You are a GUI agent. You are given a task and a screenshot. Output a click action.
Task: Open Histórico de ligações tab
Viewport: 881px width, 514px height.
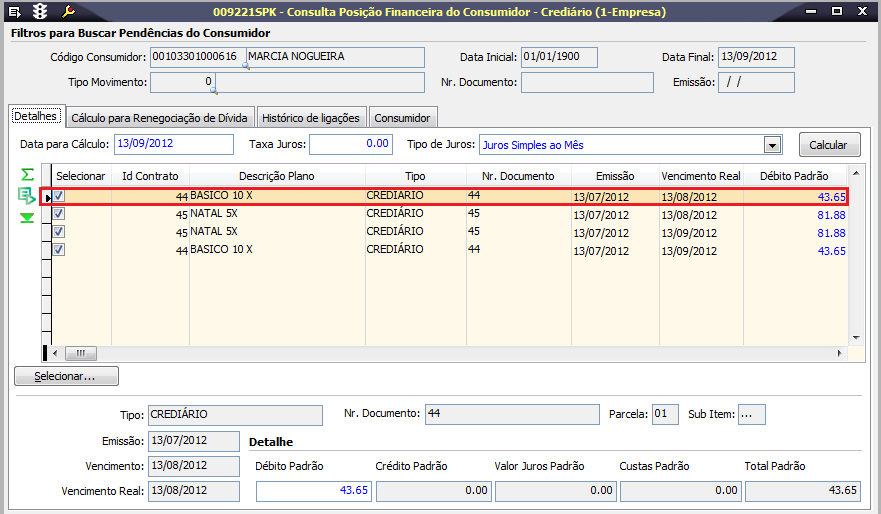[x=311, y=118]
